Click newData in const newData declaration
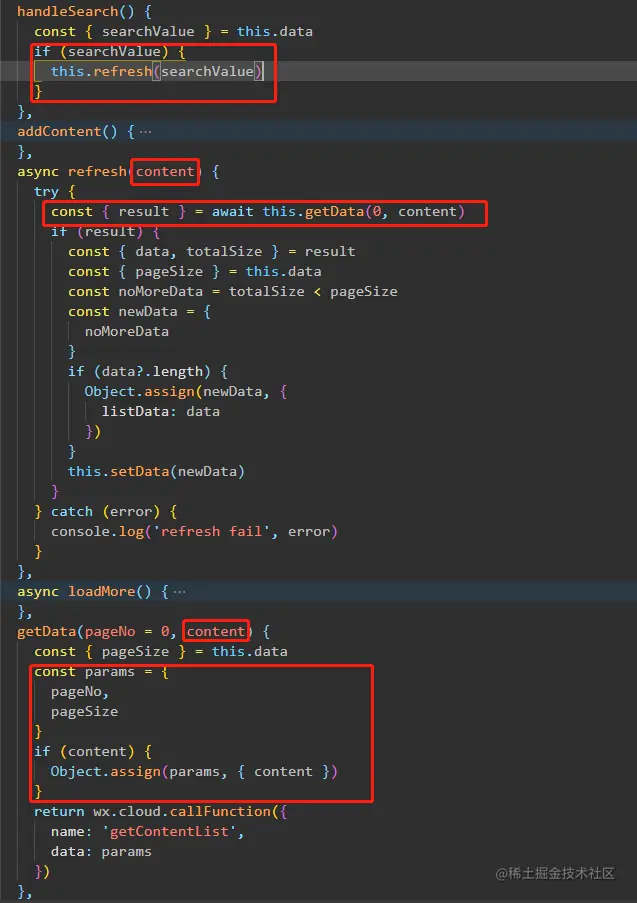The height and width of the screenshot is (903, 637). [x=148, y=312]
